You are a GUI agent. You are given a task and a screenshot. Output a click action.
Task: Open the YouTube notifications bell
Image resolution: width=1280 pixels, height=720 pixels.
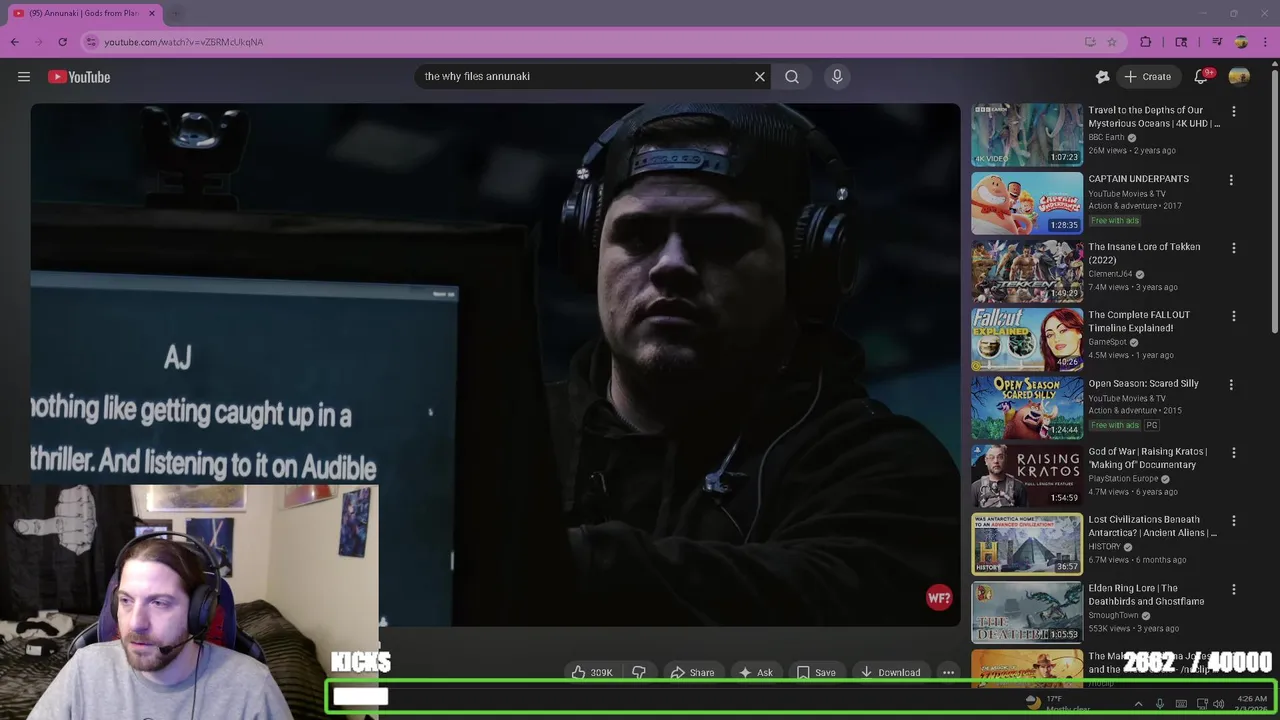(1201, 76)
